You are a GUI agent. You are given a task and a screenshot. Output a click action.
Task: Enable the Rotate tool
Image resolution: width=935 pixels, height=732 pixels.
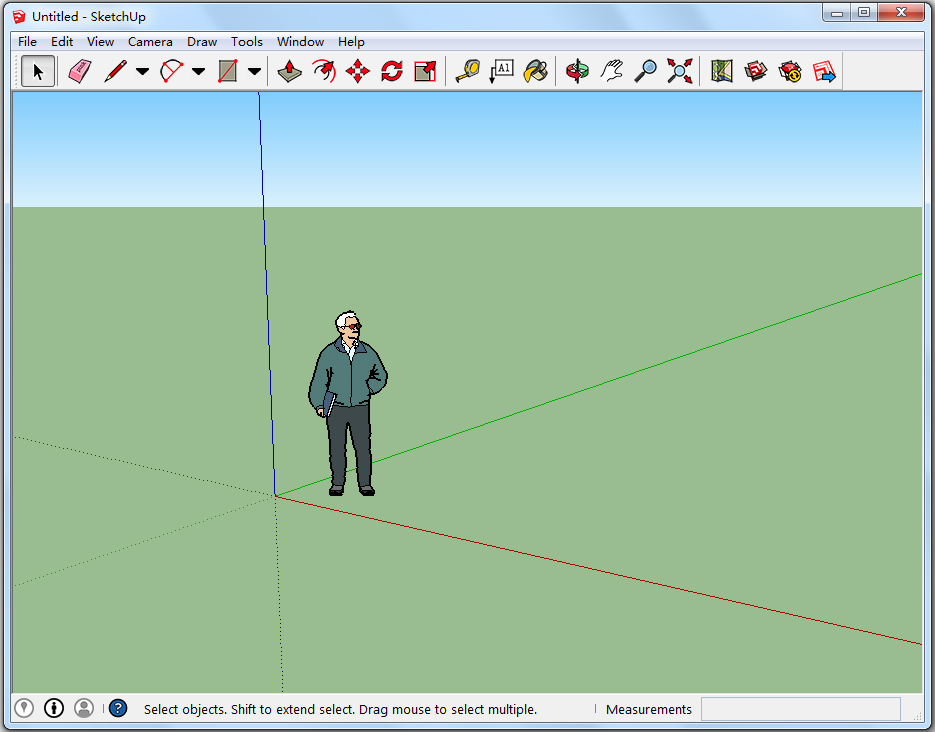(x=391, y=71)
